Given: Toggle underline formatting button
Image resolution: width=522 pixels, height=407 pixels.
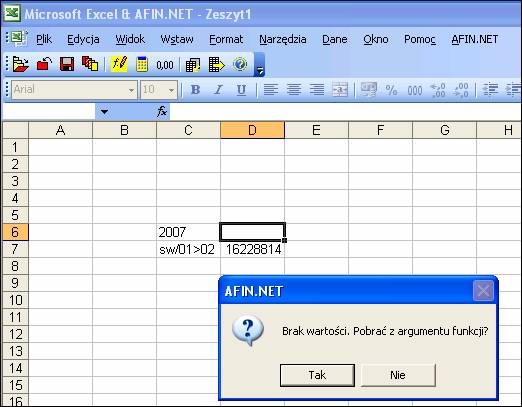Looking at the screenshot, I should point(241,90).
